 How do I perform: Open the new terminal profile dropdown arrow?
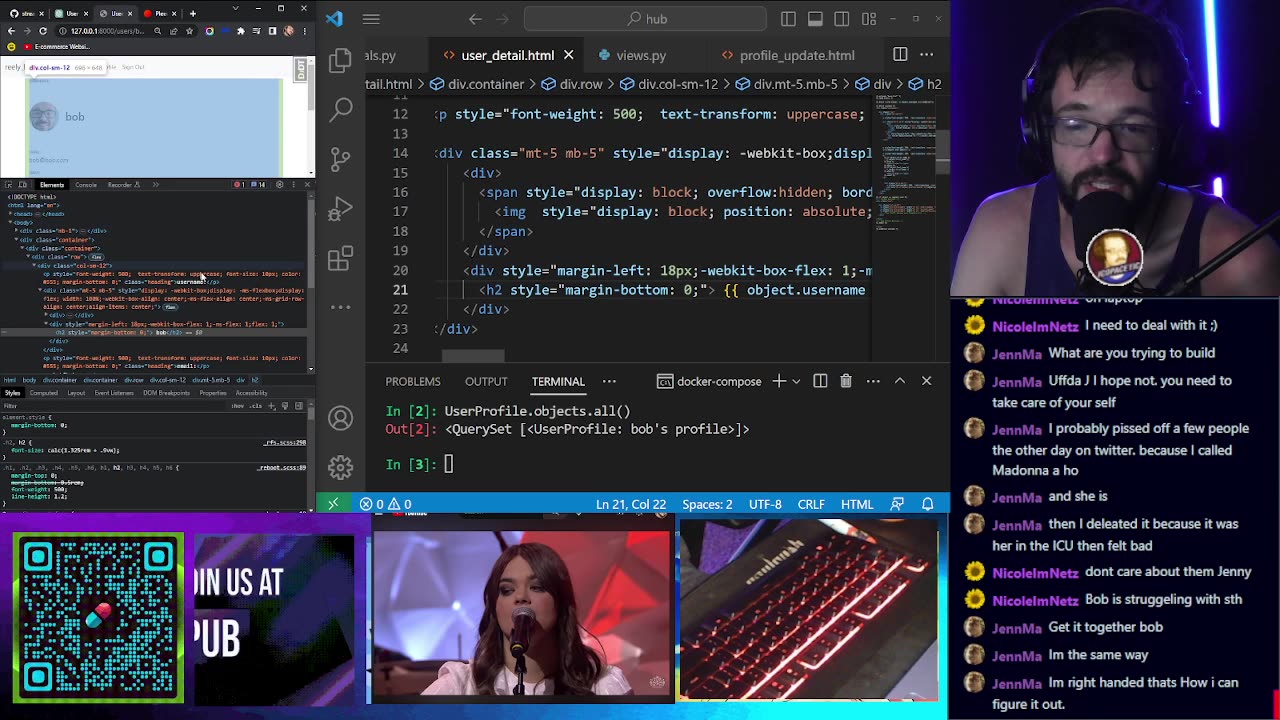pos(796,381)
